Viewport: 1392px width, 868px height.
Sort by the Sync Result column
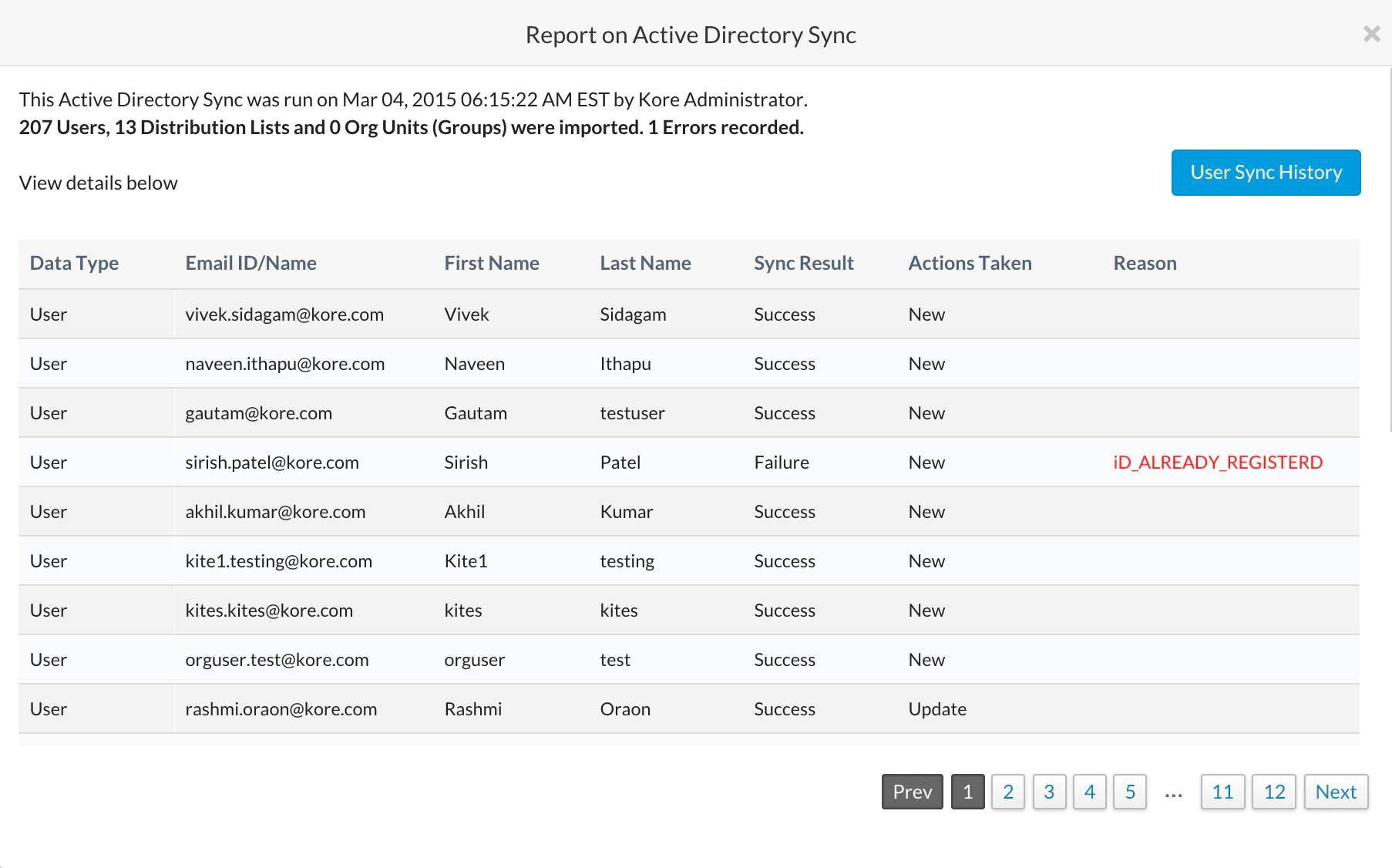pyautogui.click(x=804, y=263)
